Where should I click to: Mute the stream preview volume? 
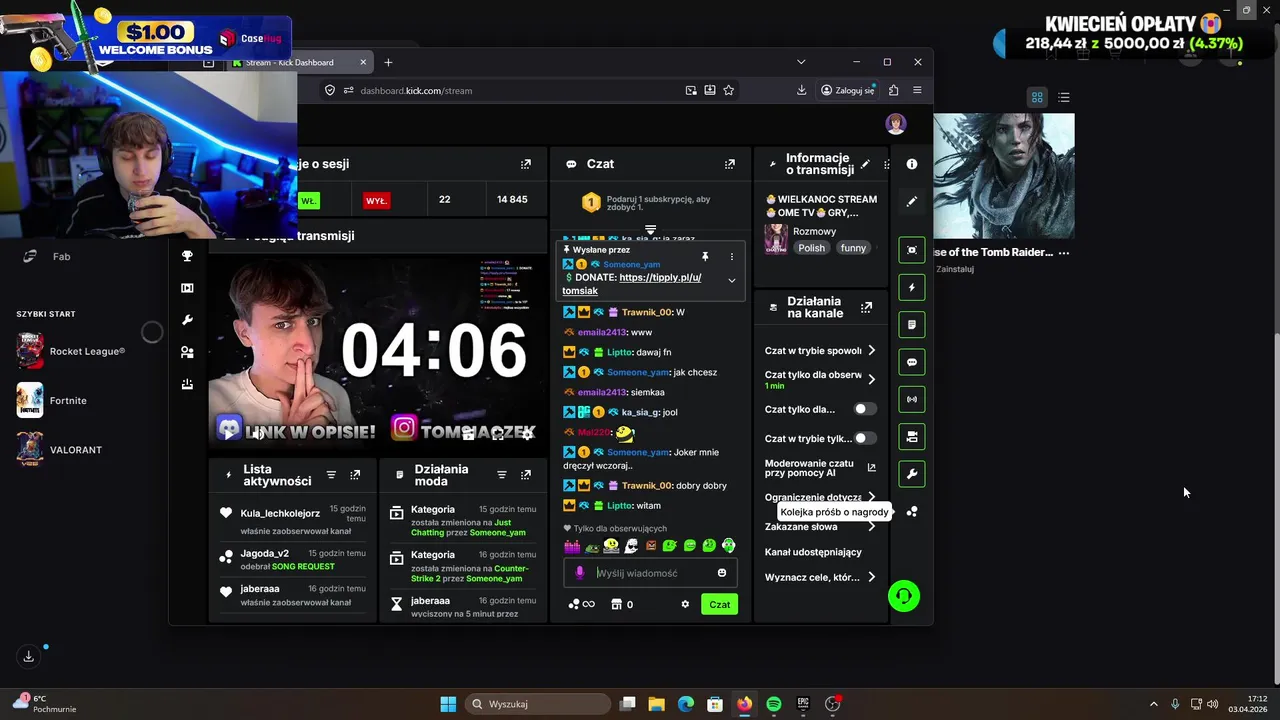[x=258, y=433]
